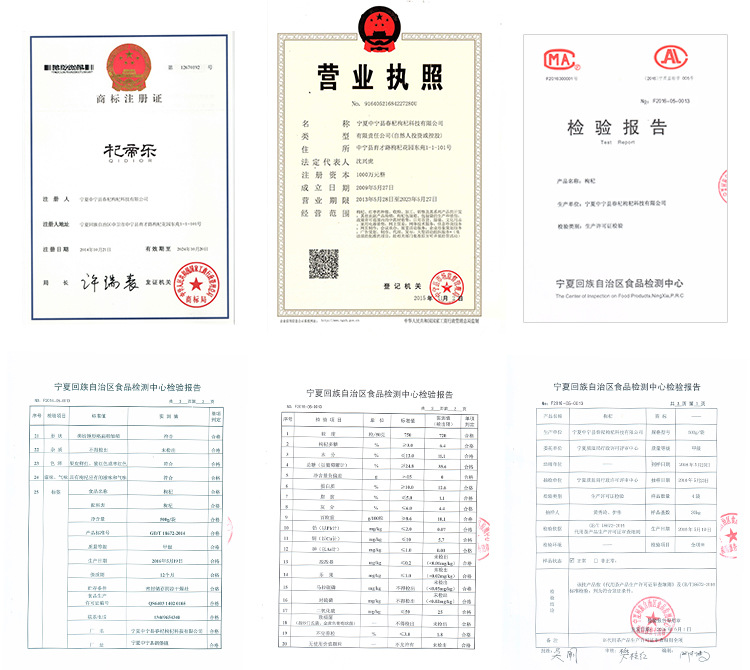Viewport: 750px width, 670px height.
Task: Click 产品名称：枸杞 on the cover page
Action: coord(576,181)
